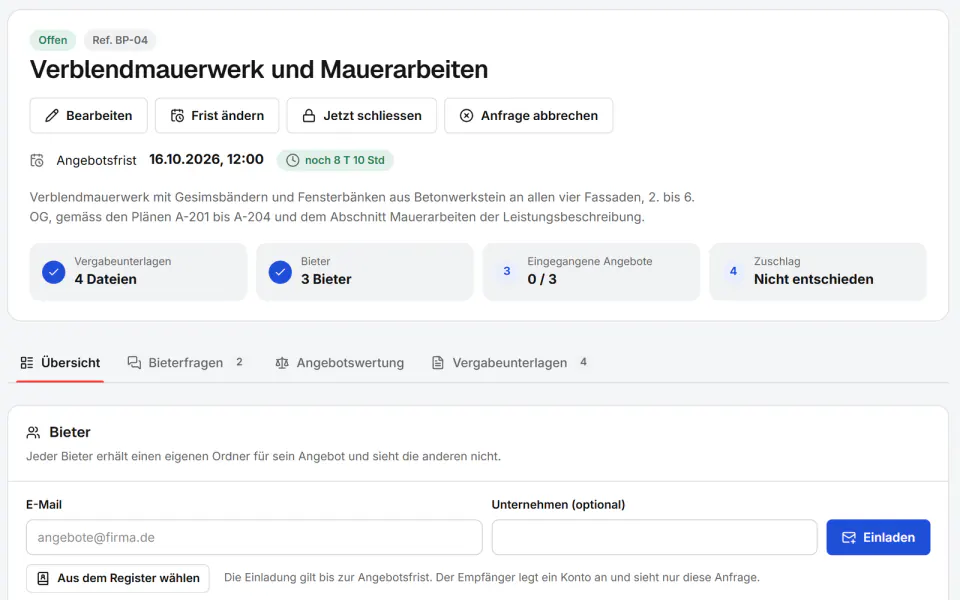Cancel request via Anfrage abbrechen
Viewport: 960px width, 600px height.
tap(528, 116)
